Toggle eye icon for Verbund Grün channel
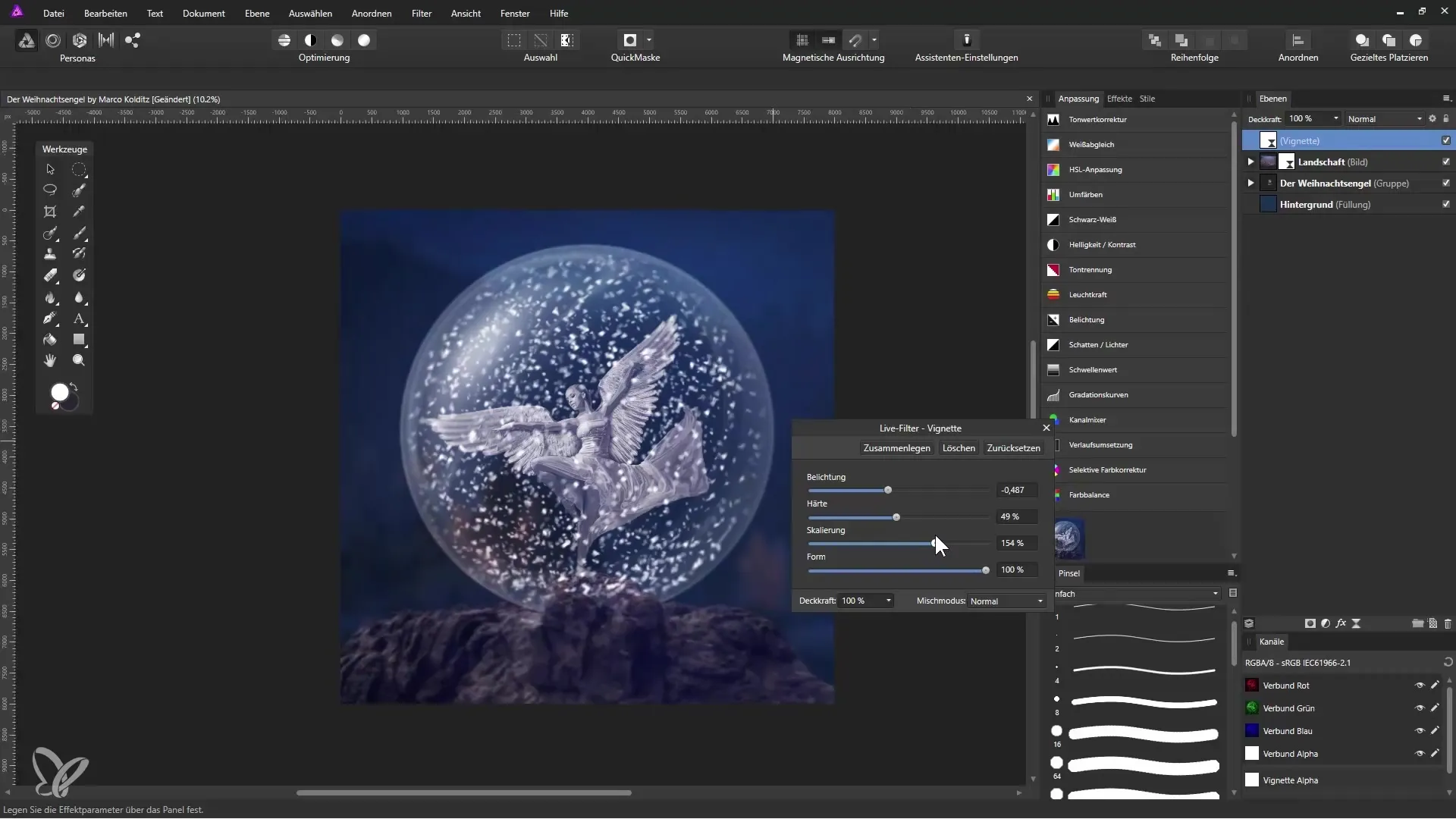This screenshot has width=1456, height=819. 1420,708
